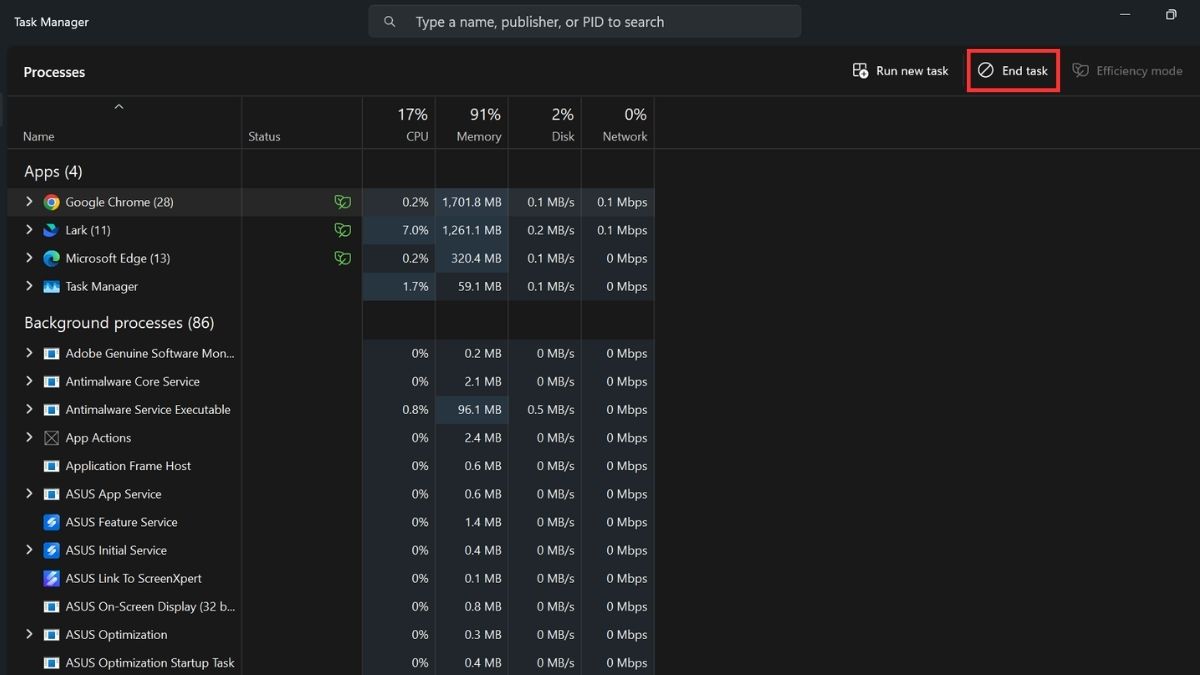Click the Application Frame Host icon

point(51,466)
